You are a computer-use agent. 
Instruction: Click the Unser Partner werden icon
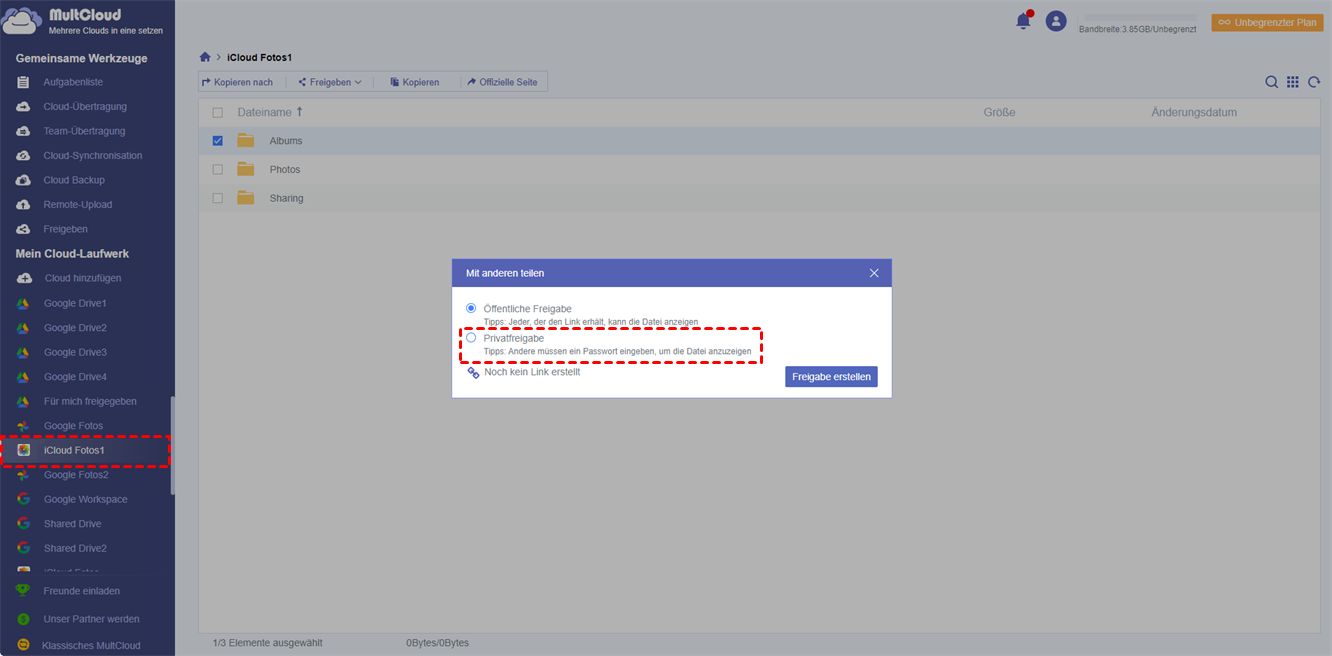[23, 619]
